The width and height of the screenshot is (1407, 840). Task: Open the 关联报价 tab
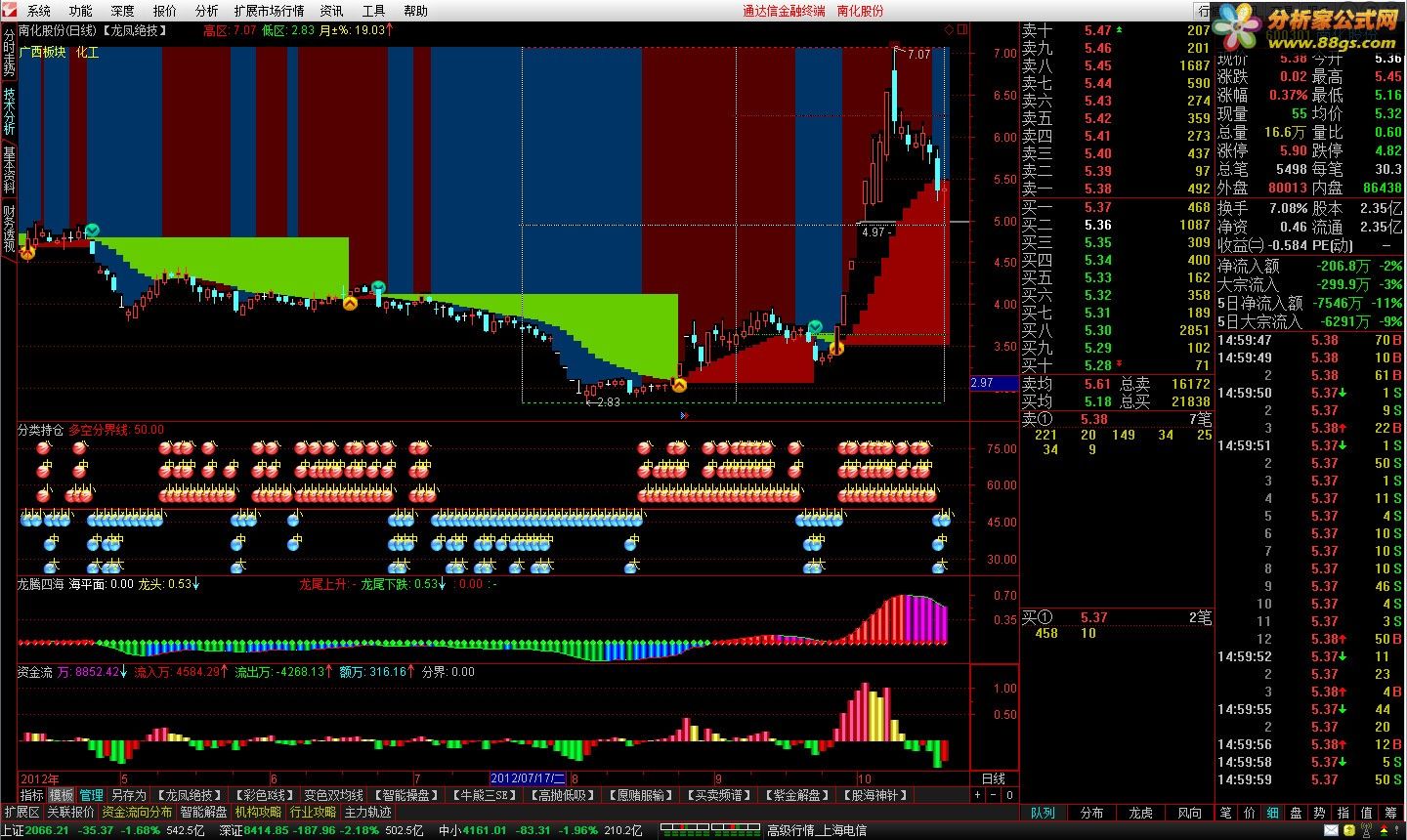tap(70, 813)
